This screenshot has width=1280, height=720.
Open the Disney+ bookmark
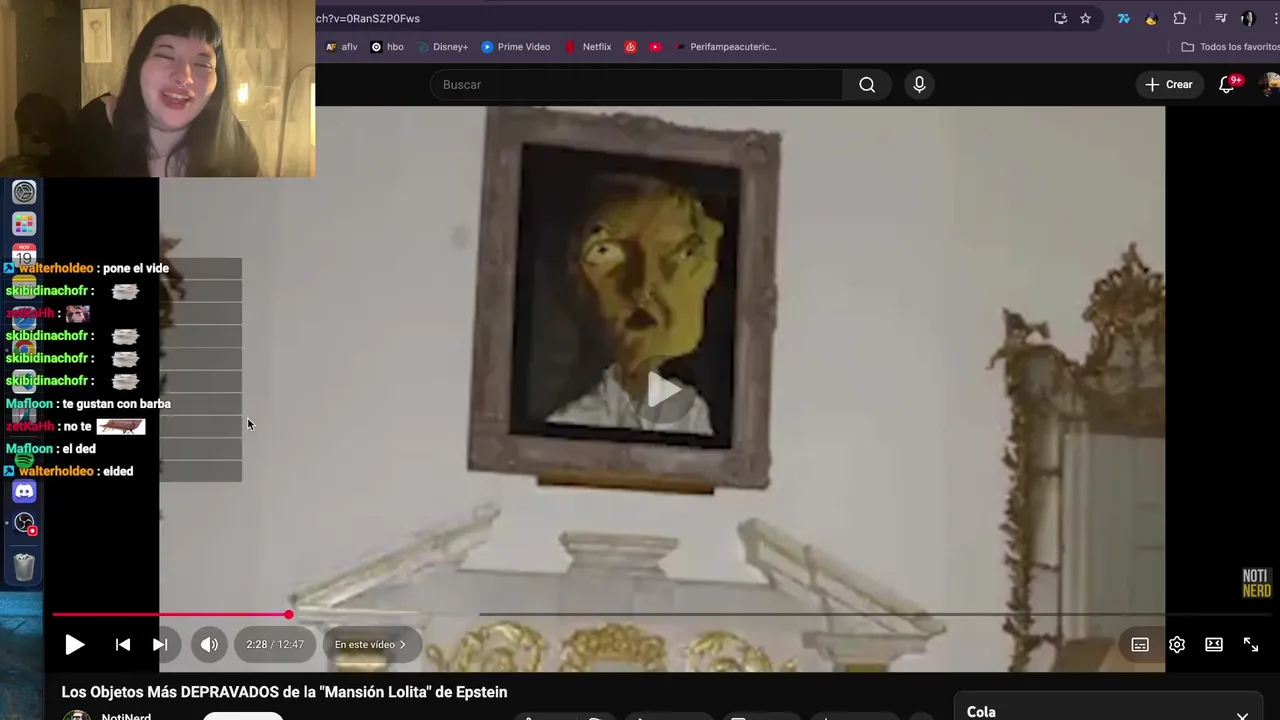tap(442, 47)
